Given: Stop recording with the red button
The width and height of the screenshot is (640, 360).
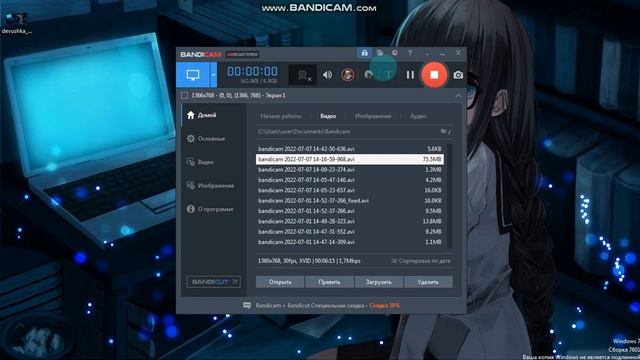Looking at the screenshot, I should [434, 75].
